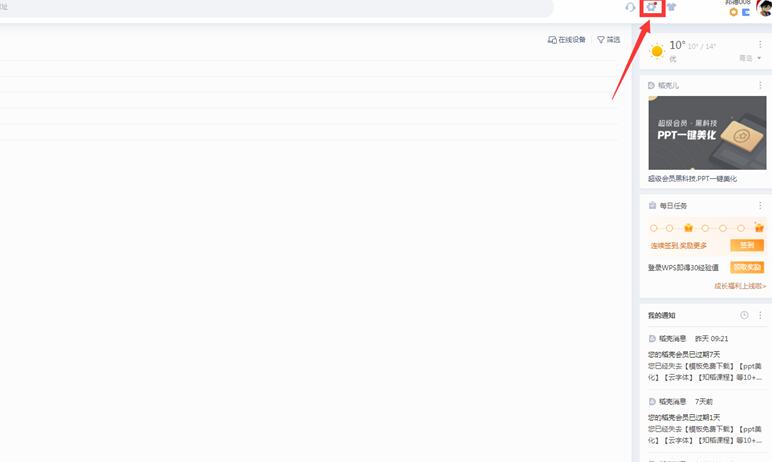Click the 10° temperature reading
The width and height of the screenshot is (772, 462).
click(x=677, y=45)
